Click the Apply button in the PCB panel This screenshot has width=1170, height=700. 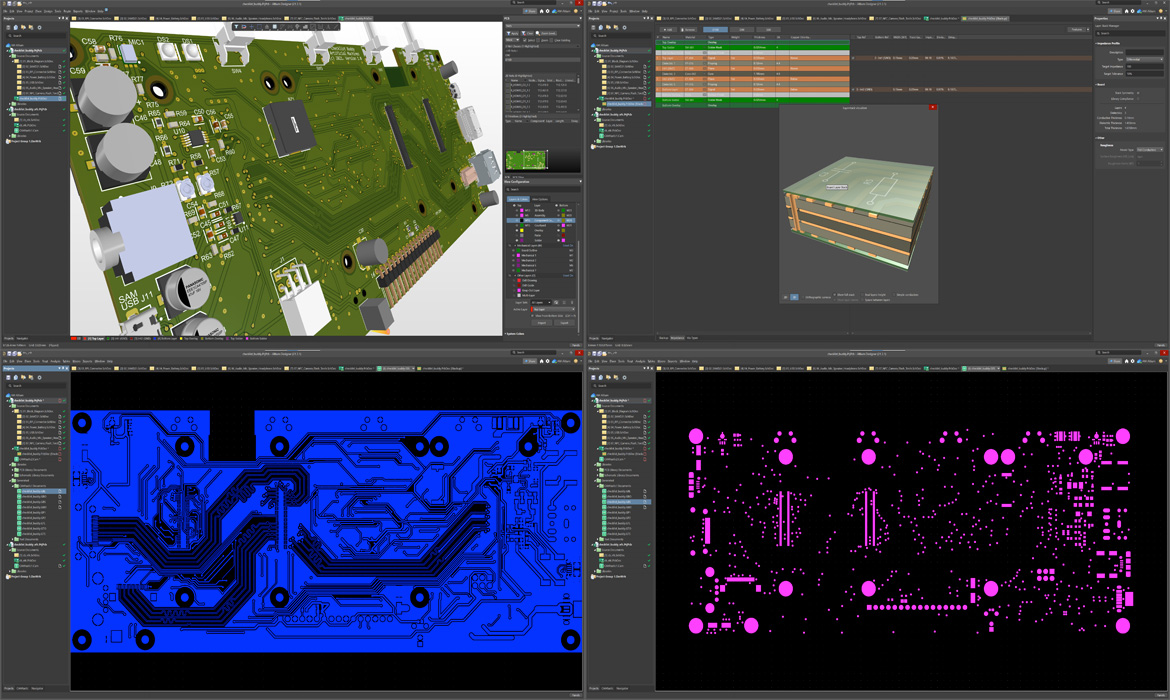point(513,33)
